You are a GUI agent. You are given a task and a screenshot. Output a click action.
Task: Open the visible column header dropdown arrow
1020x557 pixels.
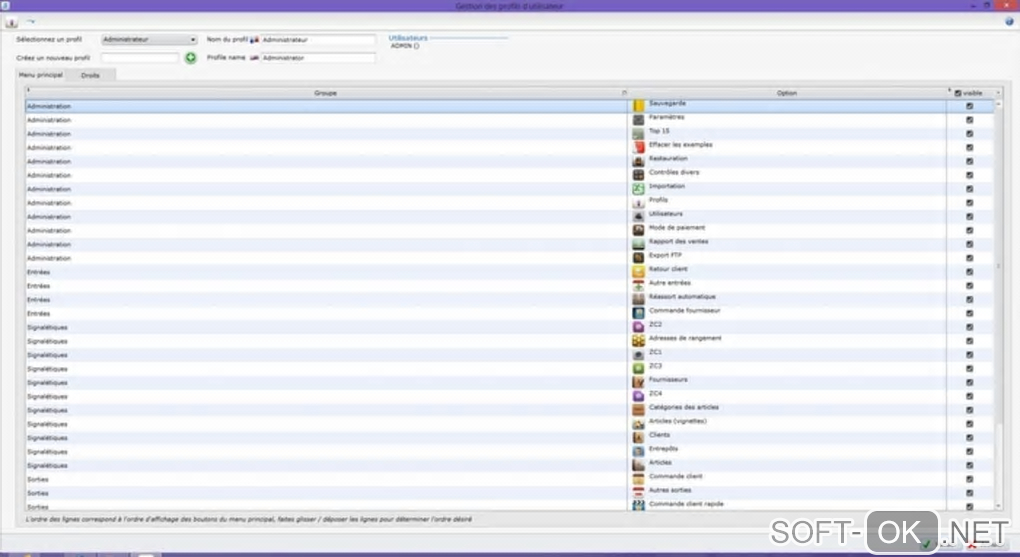pos(997,93)
